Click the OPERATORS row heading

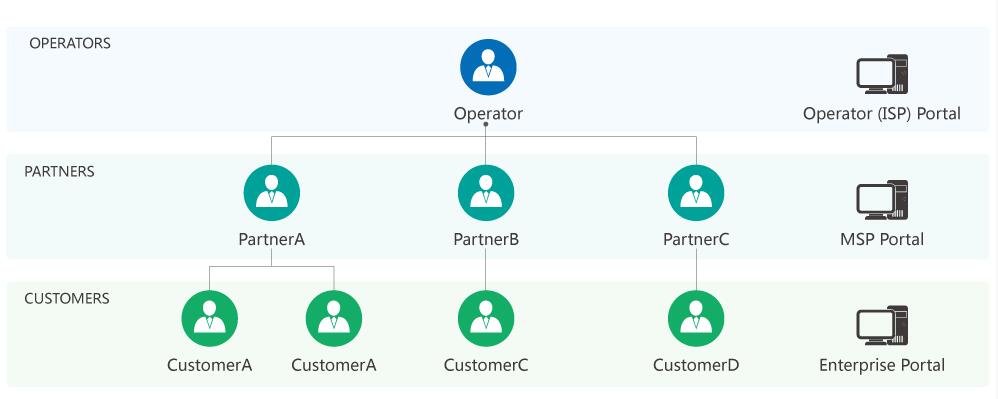[x=70, y=43]
